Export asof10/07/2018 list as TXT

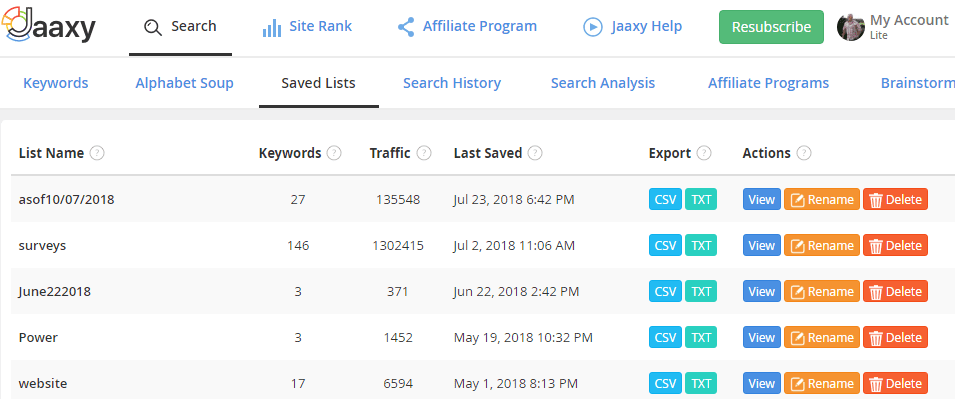(x=701, y=199)
